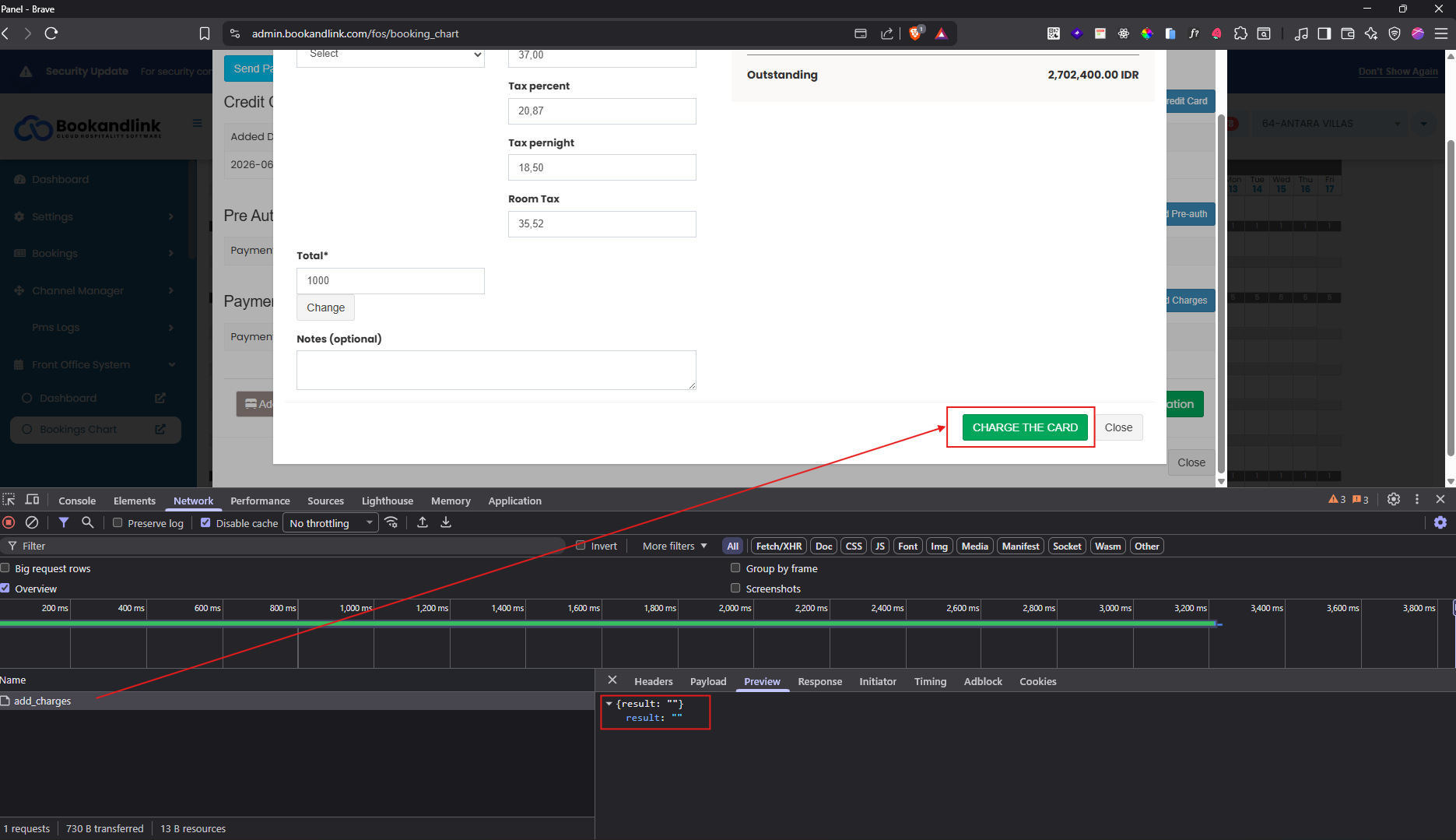Click the Notes optional text area
The height and width of the screenshot is (840, 1456).
pos(496,370)
